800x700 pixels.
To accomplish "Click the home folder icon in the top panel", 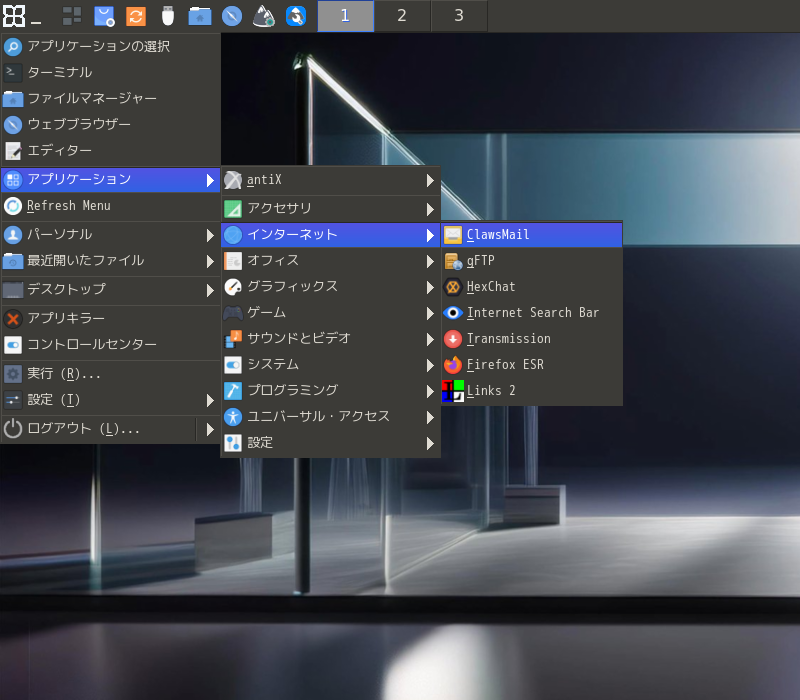I will [200, 16].
